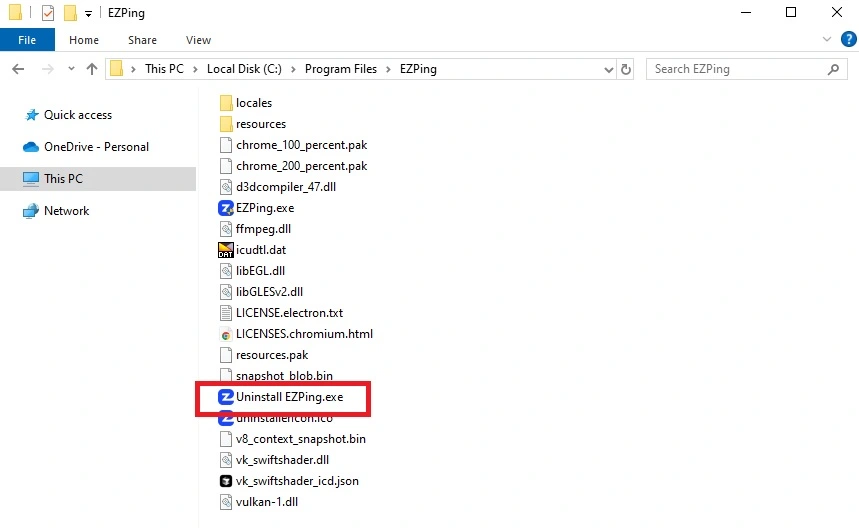This screenshot has height=528, width=859.
Task: Open the locales folder icon
Action: point(226,103)
